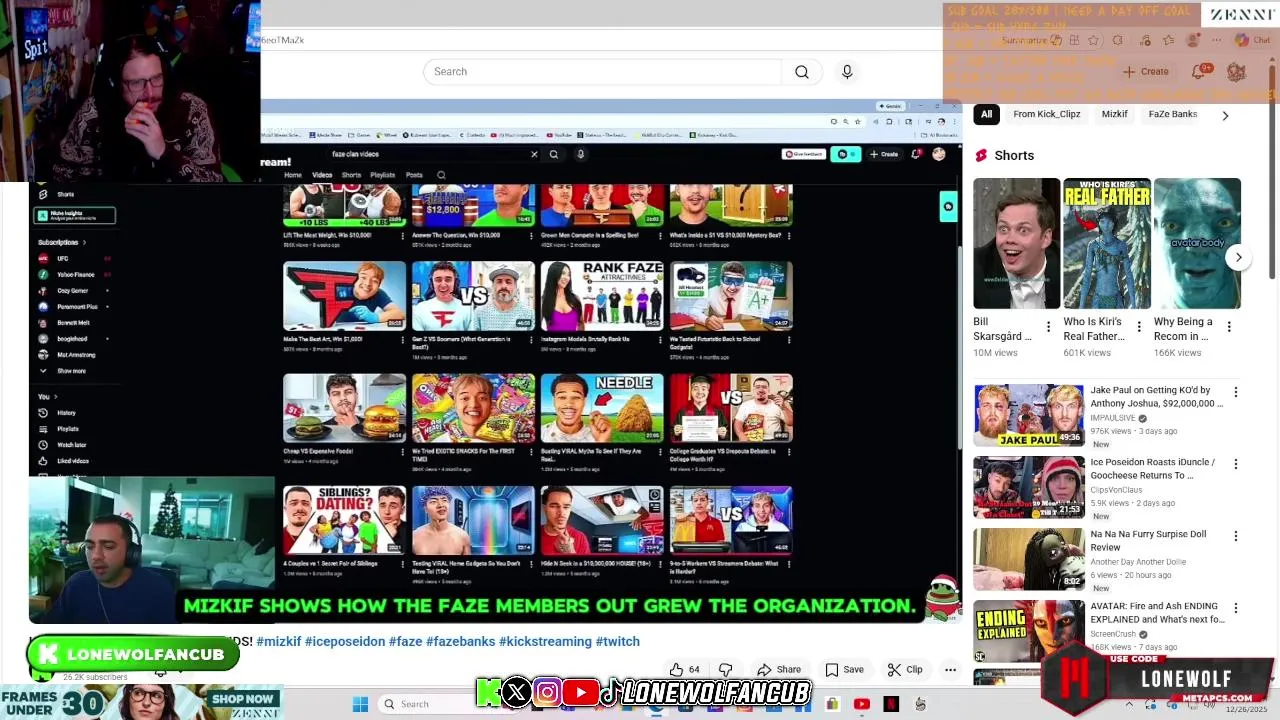The image size is (1280, 720).
Task: Show next Shorts with the arrow
Action: pyautogui.click(x=1238, y=257)
